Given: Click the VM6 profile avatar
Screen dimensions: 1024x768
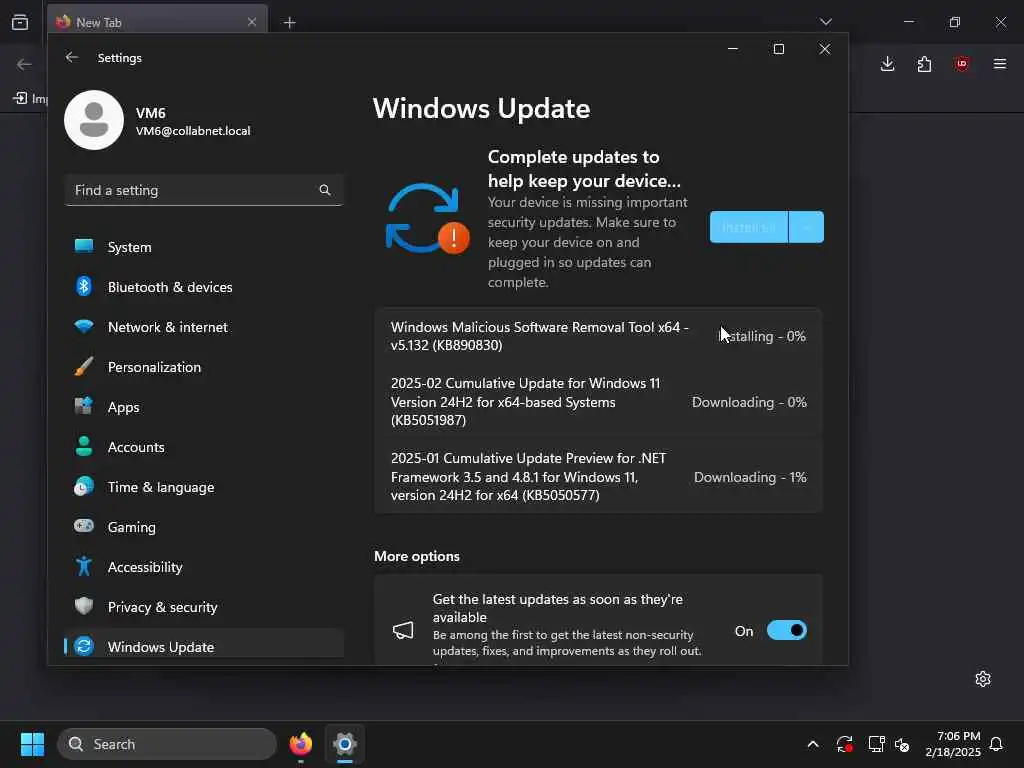Looking at the screenshot, I should coord(94,120).
